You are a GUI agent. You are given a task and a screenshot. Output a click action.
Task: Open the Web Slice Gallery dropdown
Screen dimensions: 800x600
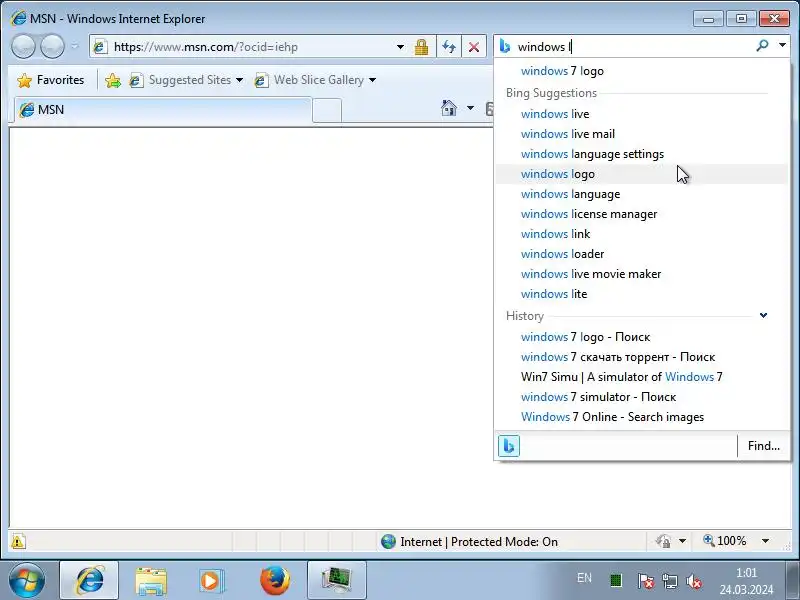[x=315, y=80]
